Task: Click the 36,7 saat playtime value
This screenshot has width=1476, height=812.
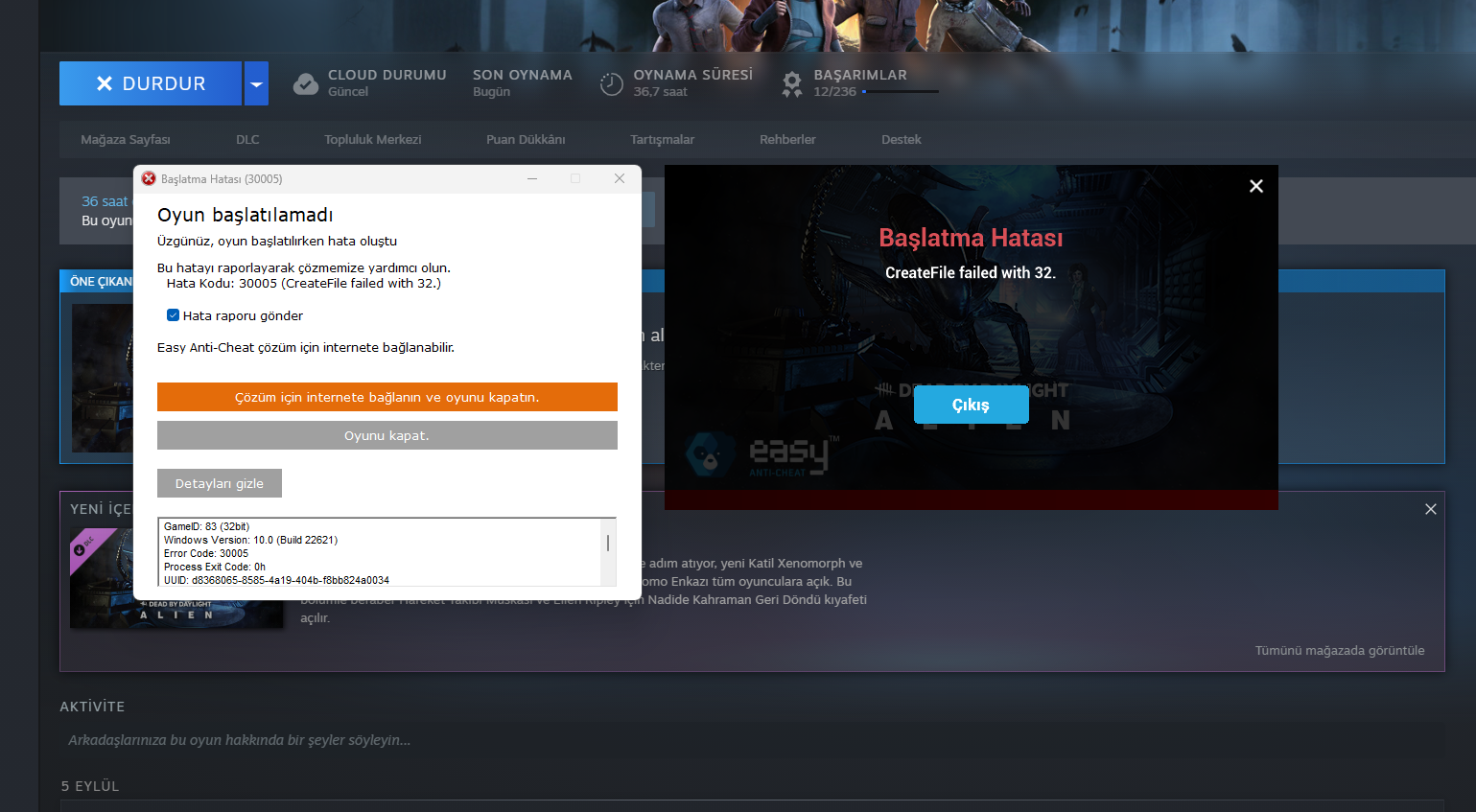Action: point(660,92)
